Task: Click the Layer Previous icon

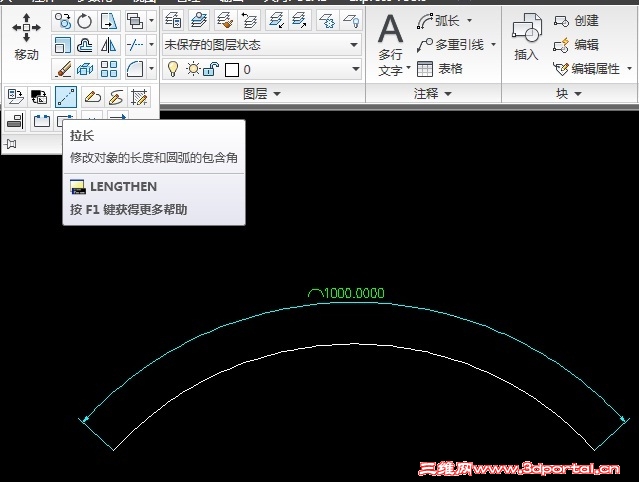Action: click(x=249, y=20)
